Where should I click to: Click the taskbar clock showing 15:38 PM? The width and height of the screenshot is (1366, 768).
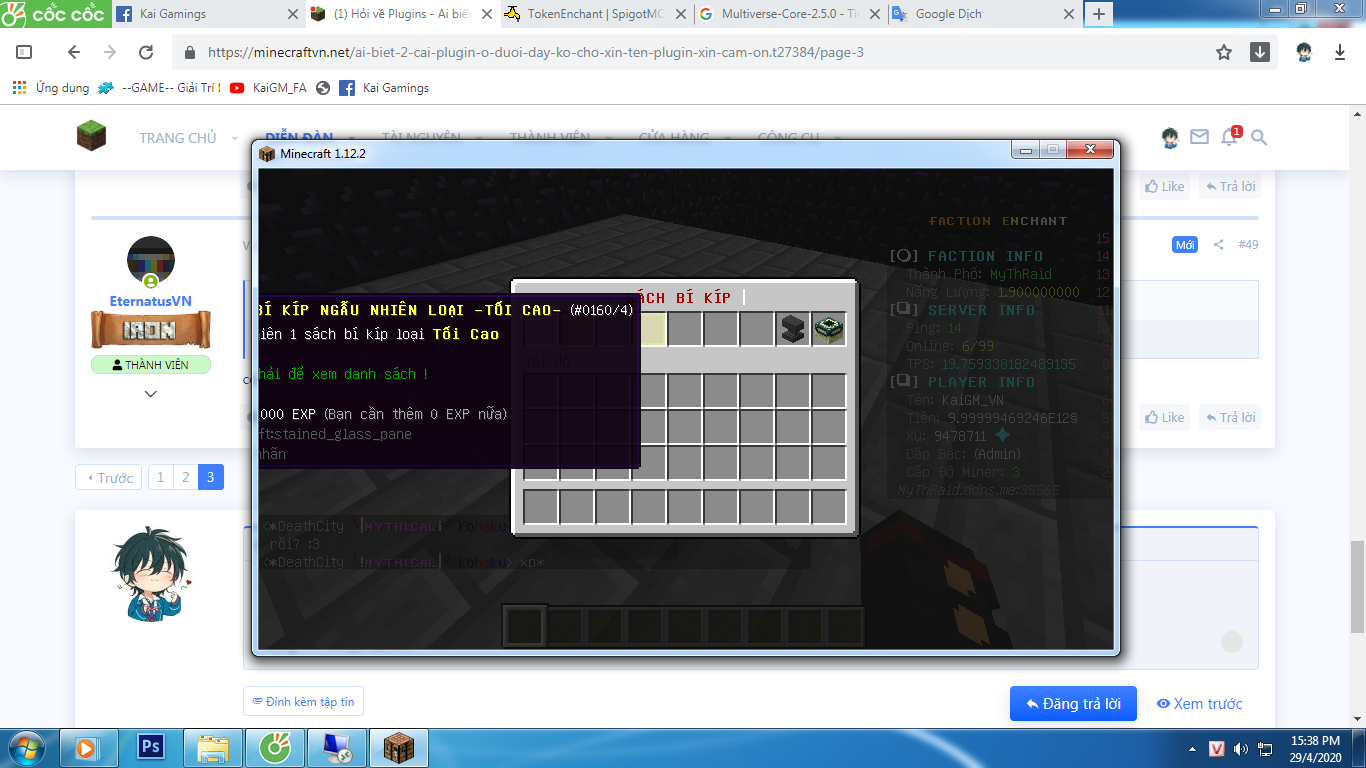click(x=1316, y=748)
